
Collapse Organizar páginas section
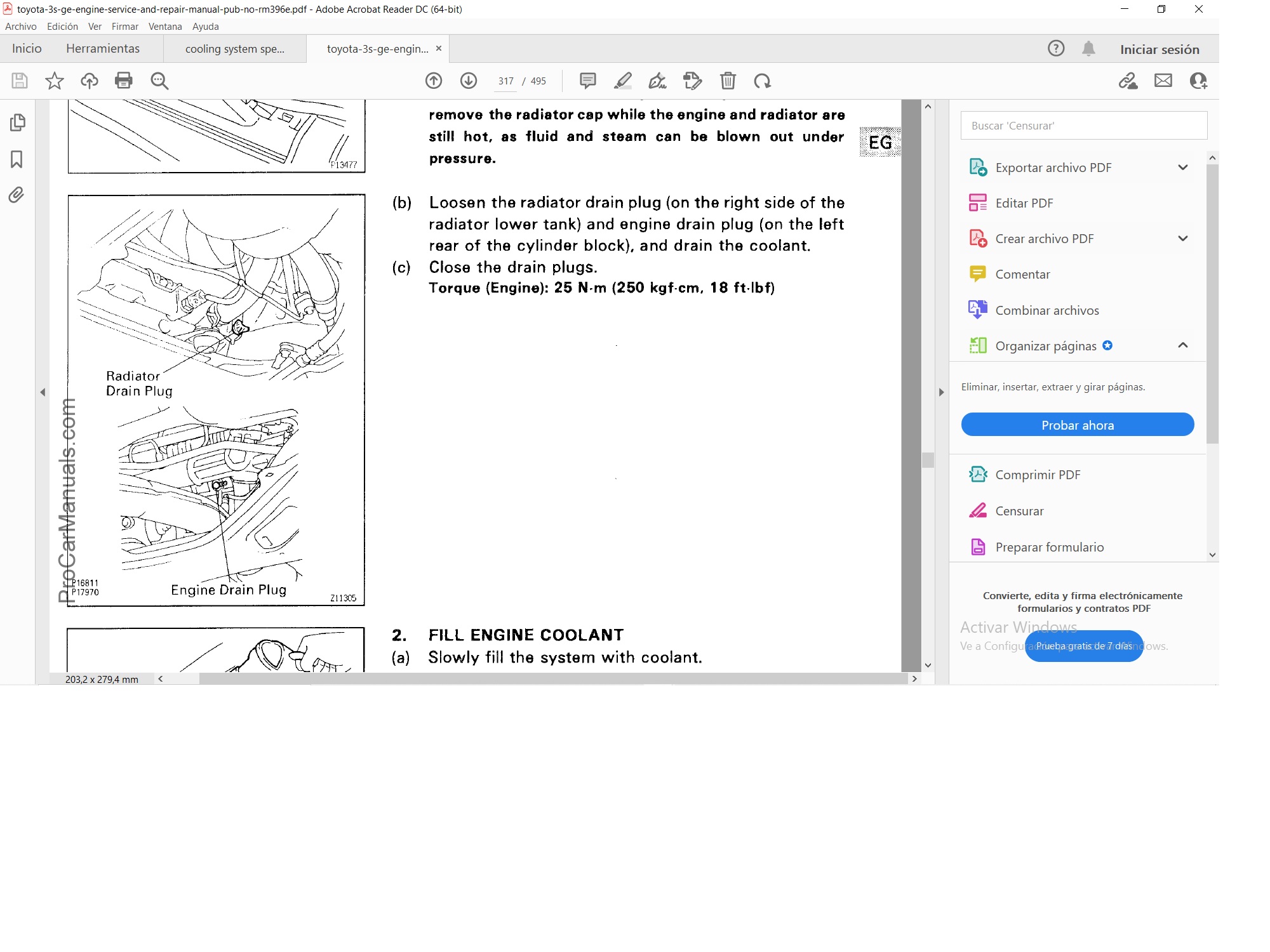[x=1182, y=345]
